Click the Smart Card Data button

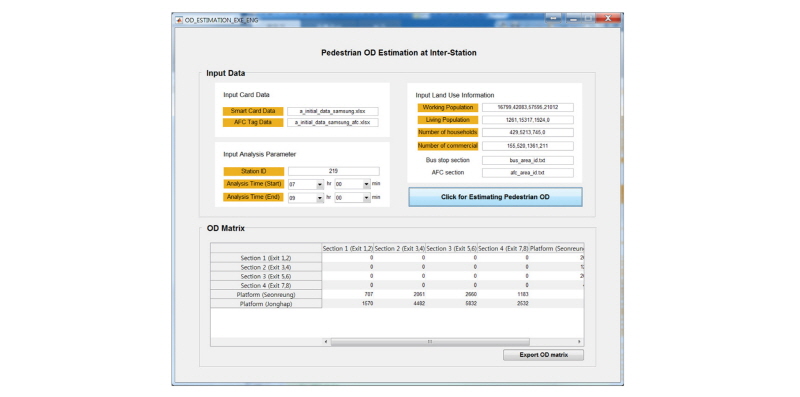click(253, 111)
